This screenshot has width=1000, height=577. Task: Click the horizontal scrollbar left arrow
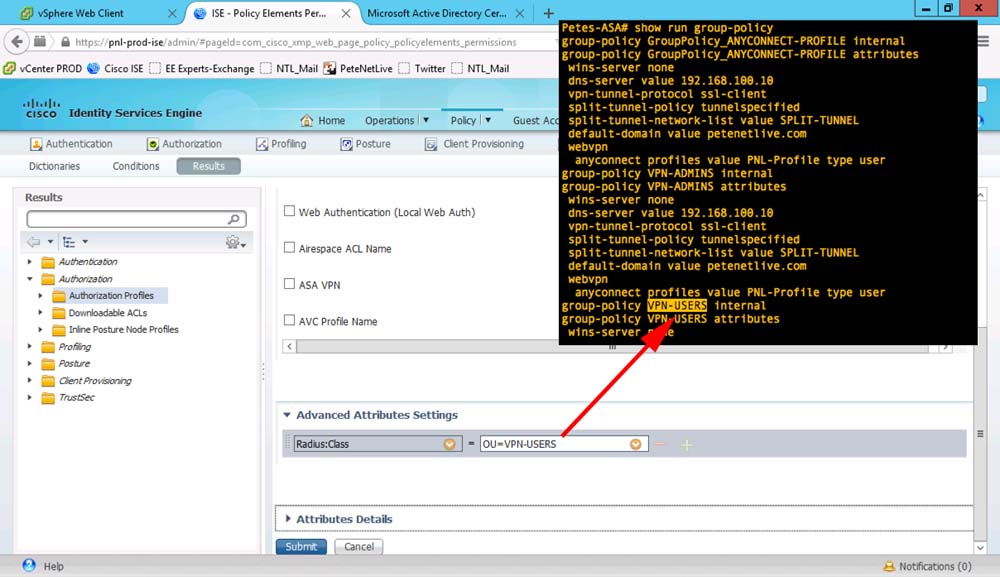pos(290,346)
